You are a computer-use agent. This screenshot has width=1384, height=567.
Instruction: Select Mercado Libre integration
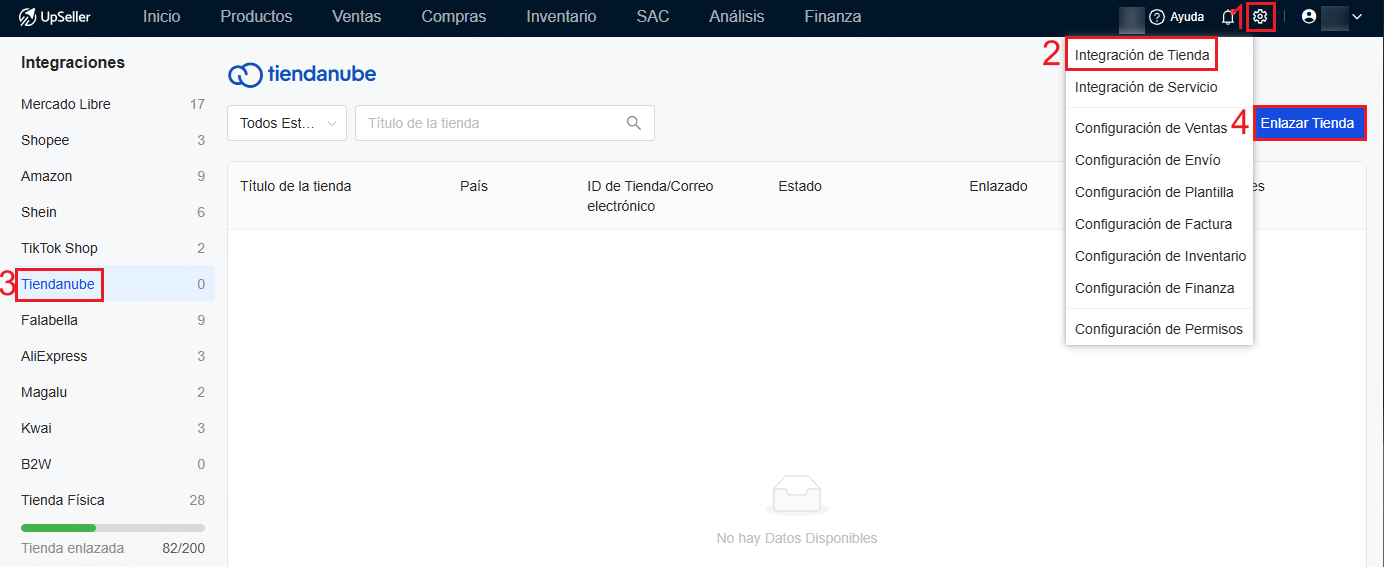pos(113,104)
